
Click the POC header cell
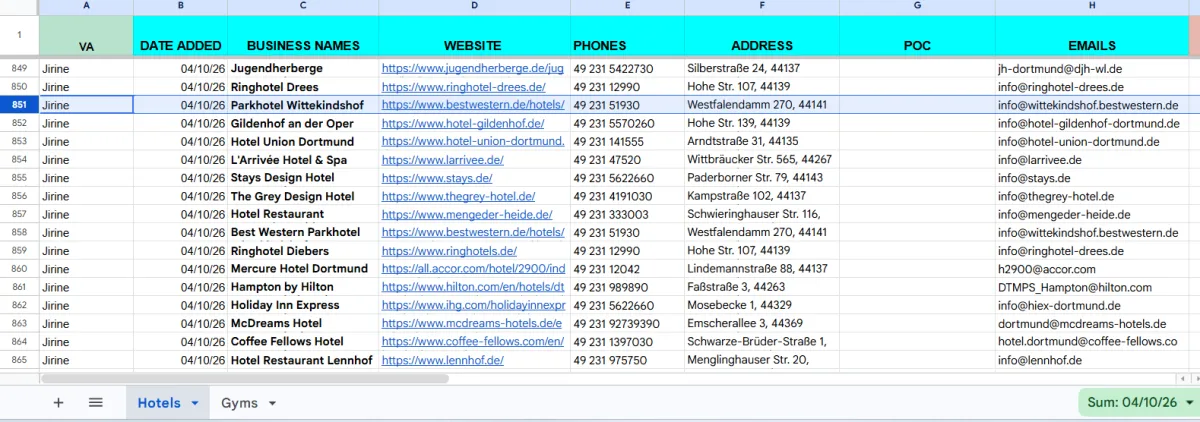coord(917,36)
